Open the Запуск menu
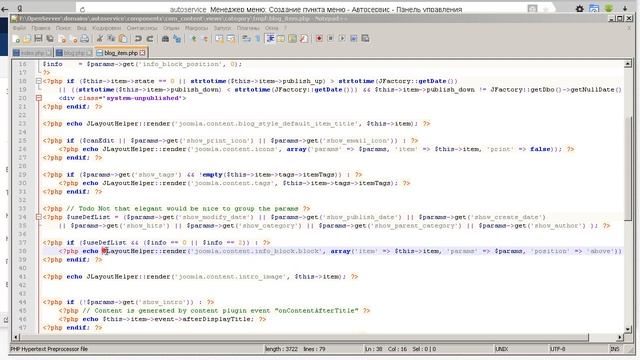This screenshot has width=640, height=360. click(222, 28)
